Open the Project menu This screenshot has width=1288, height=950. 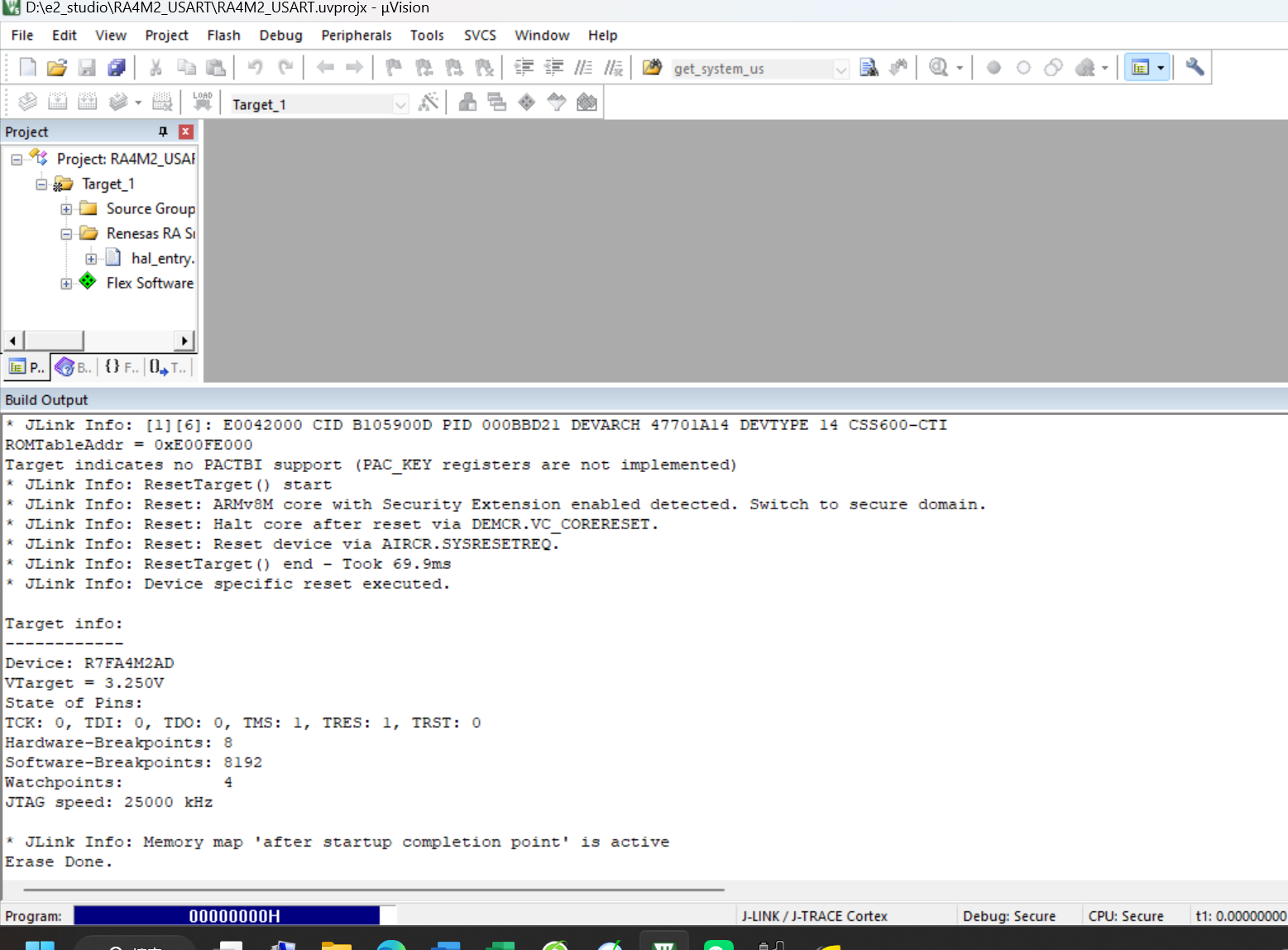tap(166, 36)
